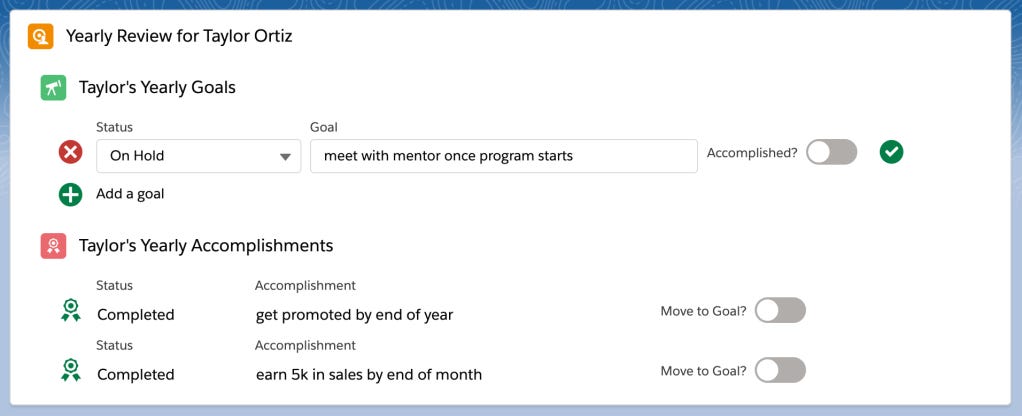Click the 'get promoted by end of year' accomplishment text
This screenshot has height=416, width=1022.
tap(354, 315)
